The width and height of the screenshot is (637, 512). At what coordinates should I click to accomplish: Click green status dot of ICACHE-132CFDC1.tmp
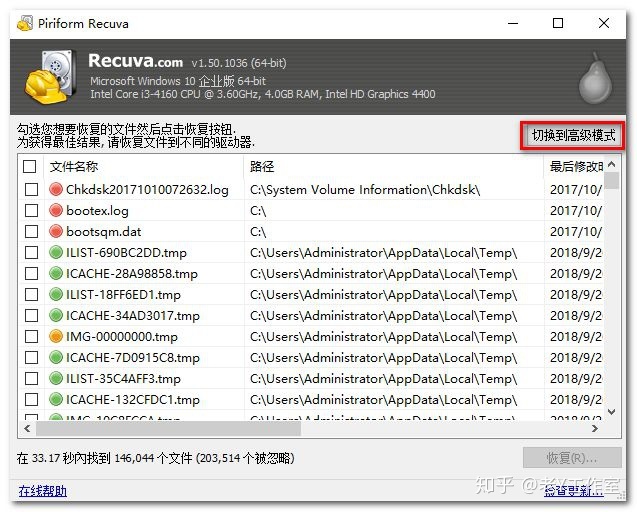pos(56,399)
